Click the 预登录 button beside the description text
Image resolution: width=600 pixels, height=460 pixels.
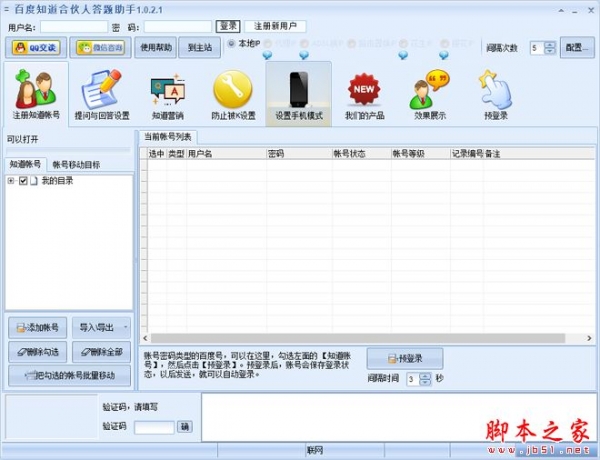click(405, 358)
